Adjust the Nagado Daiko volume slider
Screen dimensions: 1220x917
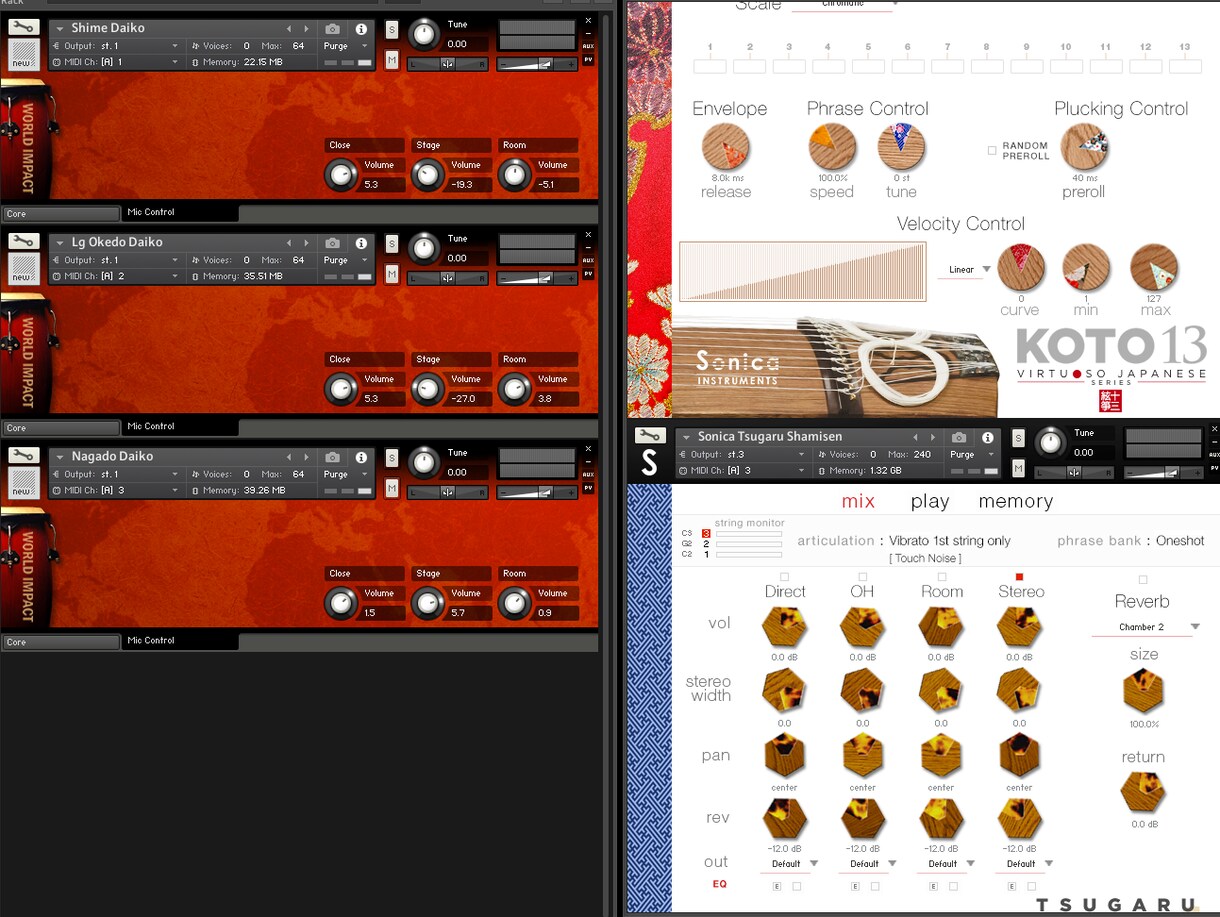538,492
